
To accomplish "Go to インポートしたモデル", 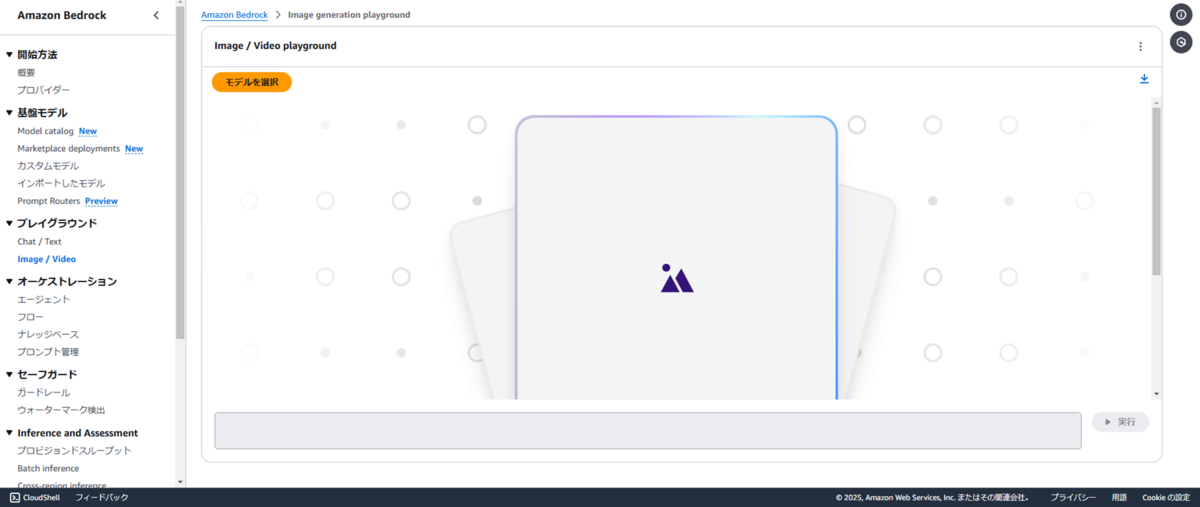I will [x=61, y=184].
